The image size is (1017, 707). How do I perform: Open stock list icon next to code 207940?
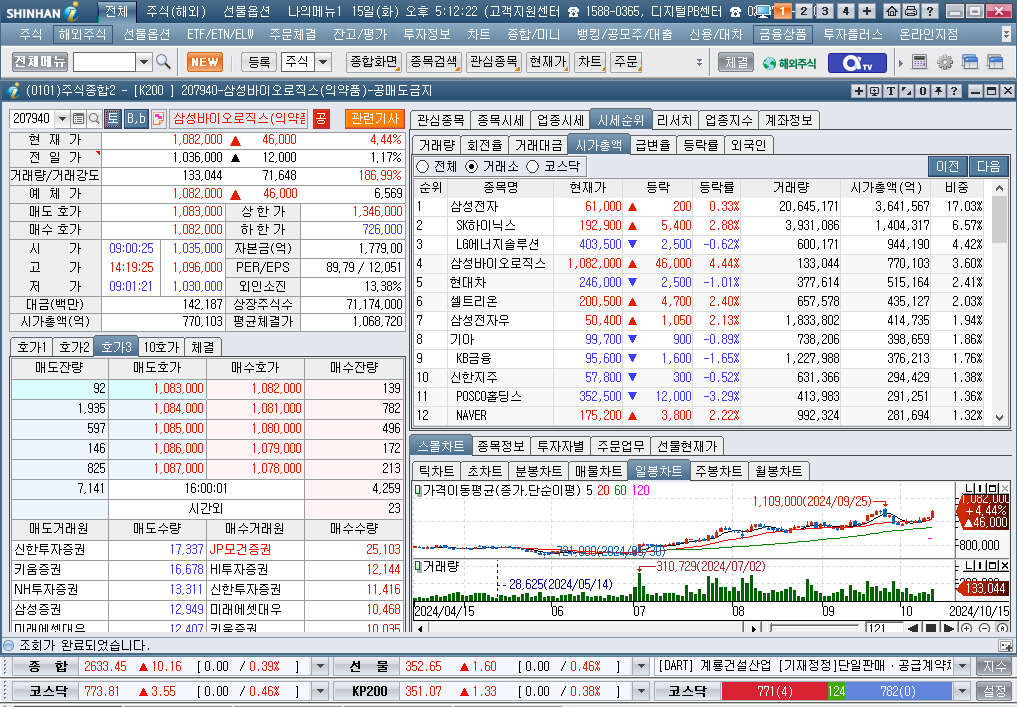78,119
